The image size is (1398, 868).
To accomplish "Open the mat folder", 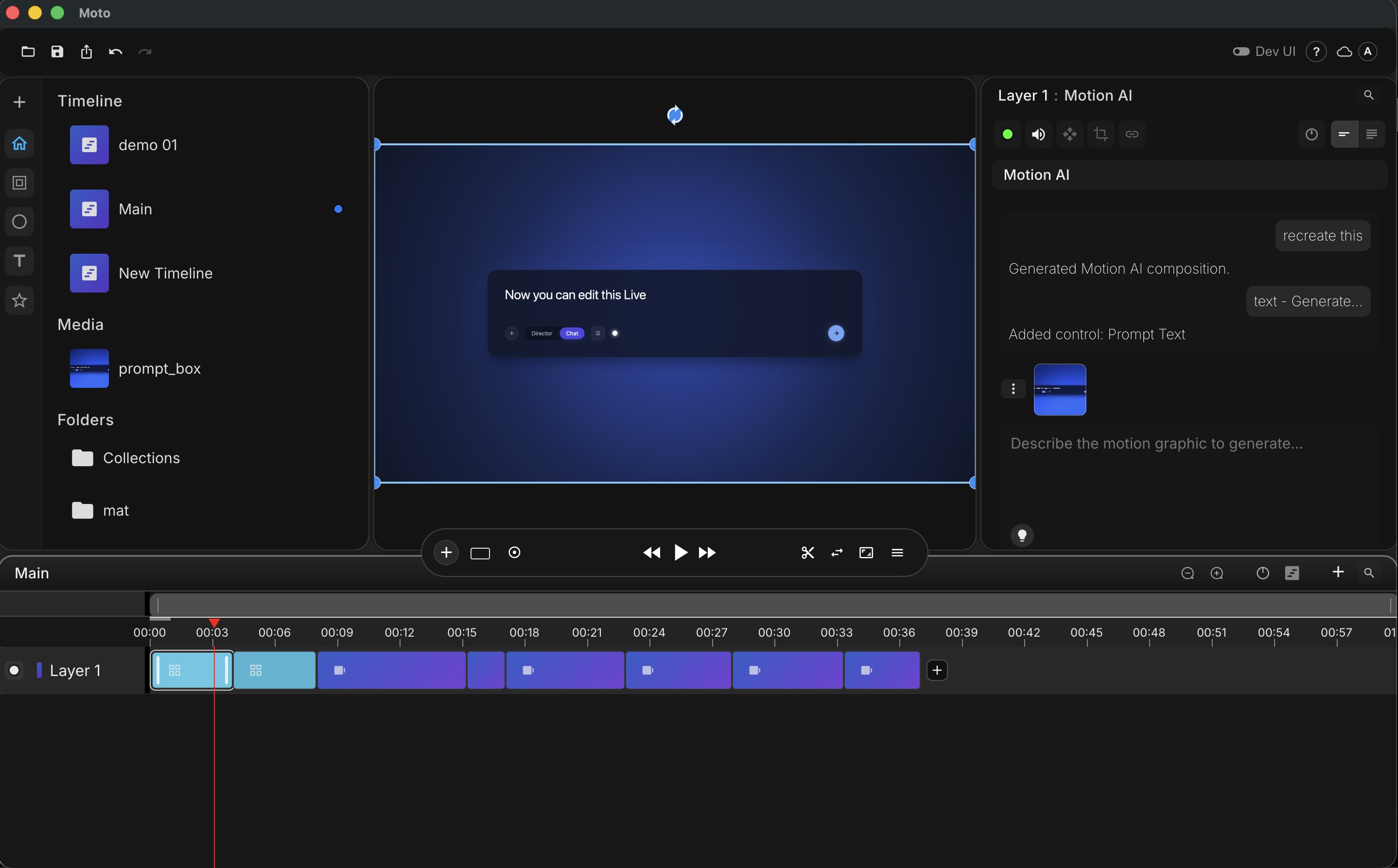I will [207, 510].
